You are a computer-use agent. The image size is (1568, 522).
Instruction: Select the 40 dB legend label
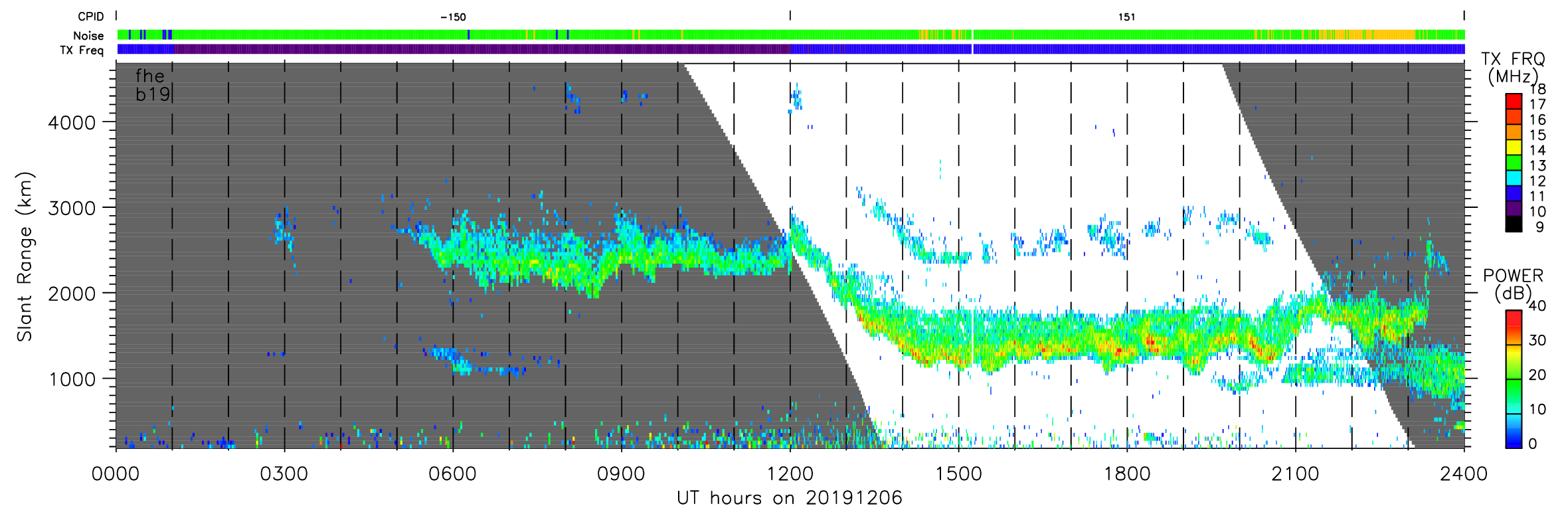[1537, 306]
